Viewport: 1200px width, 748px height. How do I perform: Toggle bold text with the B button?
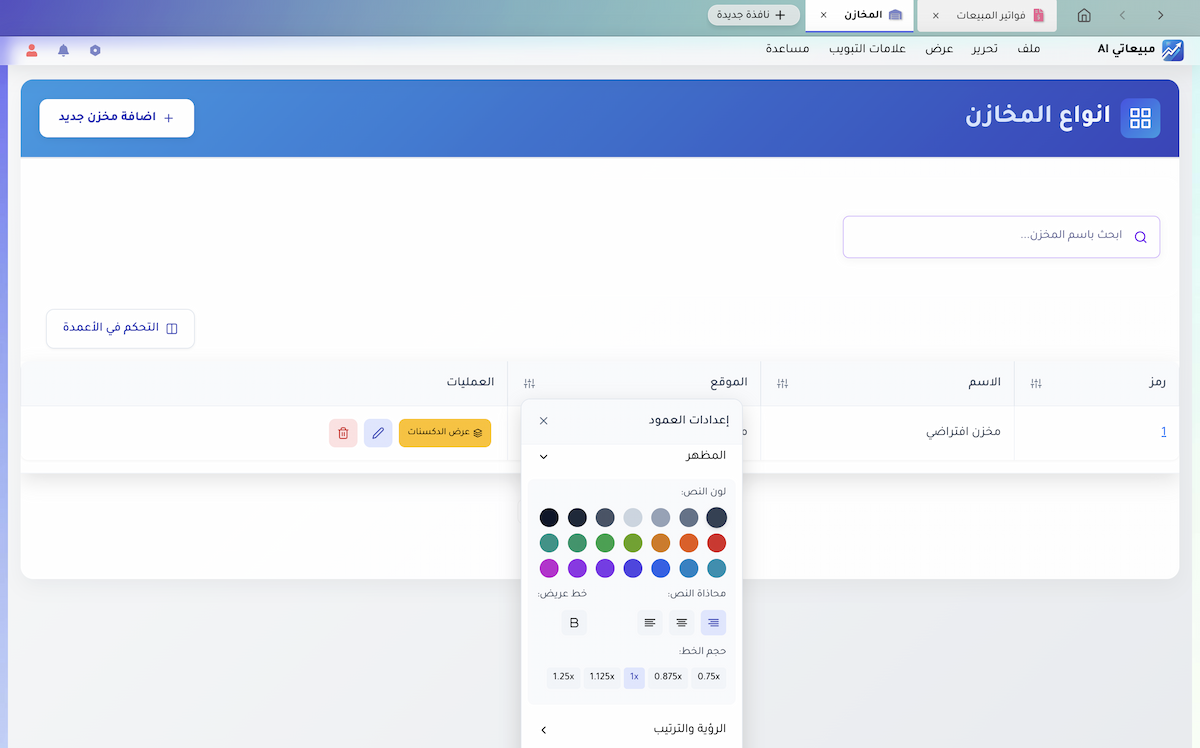[574, 623]
